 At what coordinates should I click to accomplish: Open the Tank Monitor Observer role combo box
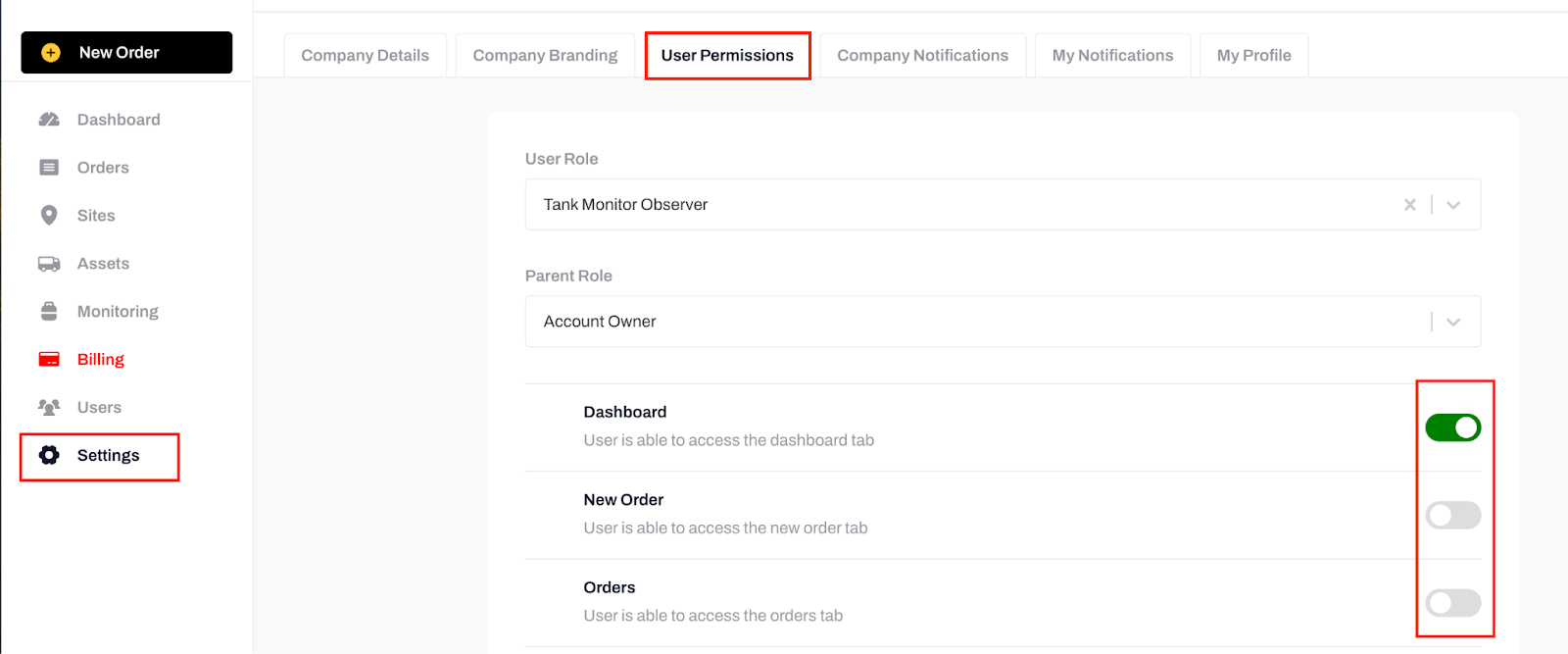1003,204
